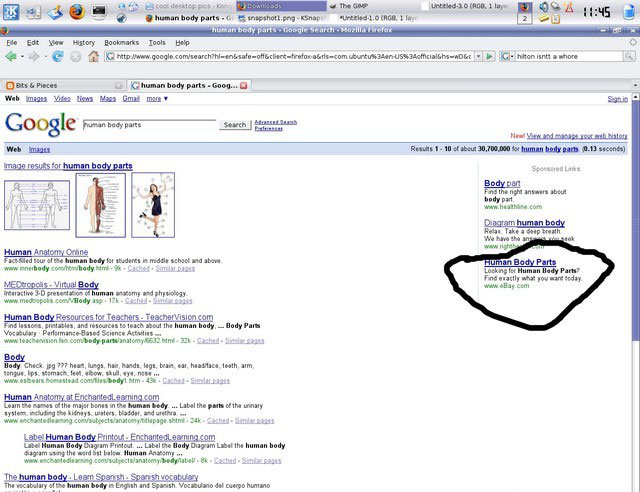Open the Diagram human body sponsored link
The width and height of the screenshot is (640, 492).
pyautogui.click(x=524, y=223)
